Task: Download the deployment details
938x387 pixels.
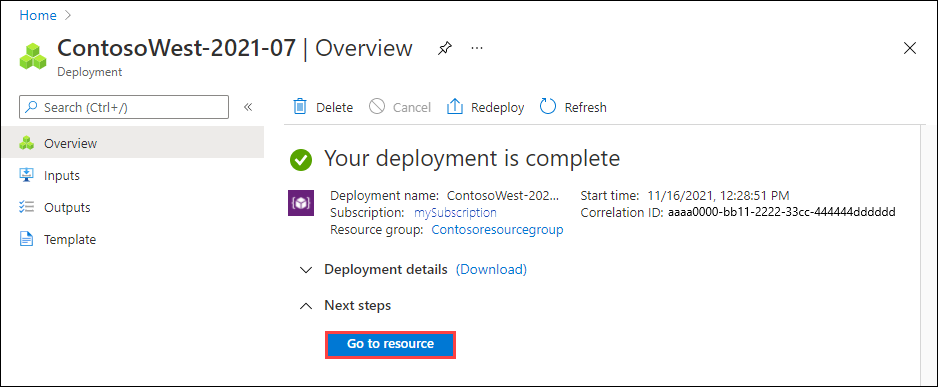Action: point(491,269)
